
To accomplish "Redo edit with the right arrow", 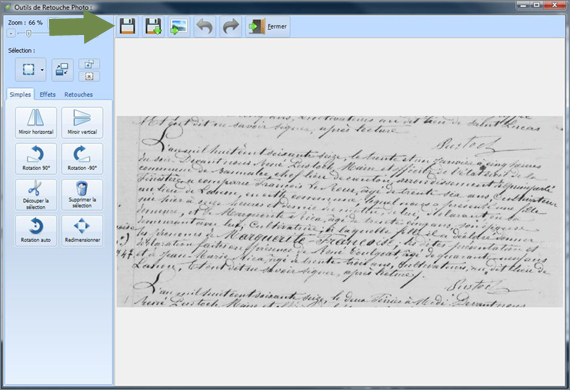I will [230, 27].
